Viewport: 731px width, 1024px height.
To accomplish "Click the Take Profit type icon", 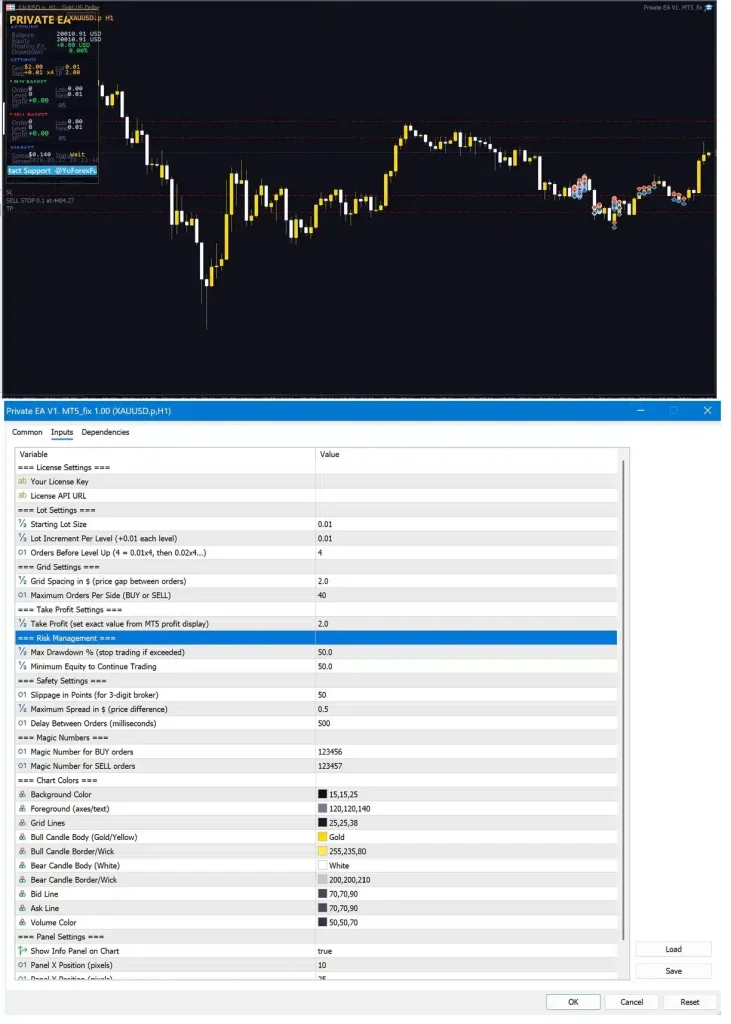I will pos(22,624).
